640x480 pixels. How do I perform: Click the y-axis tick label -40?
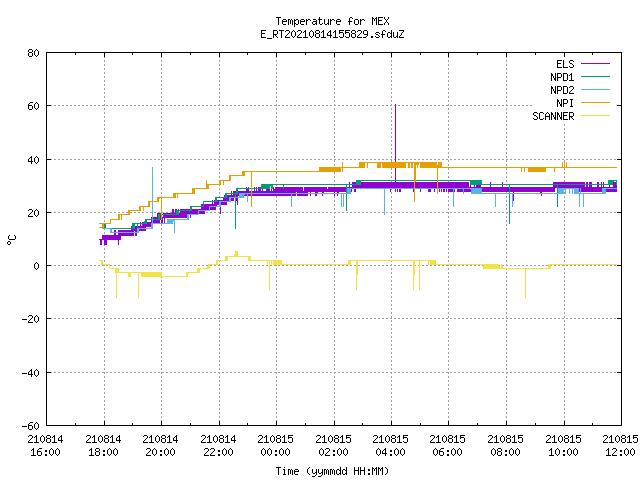tap(31, 373)
